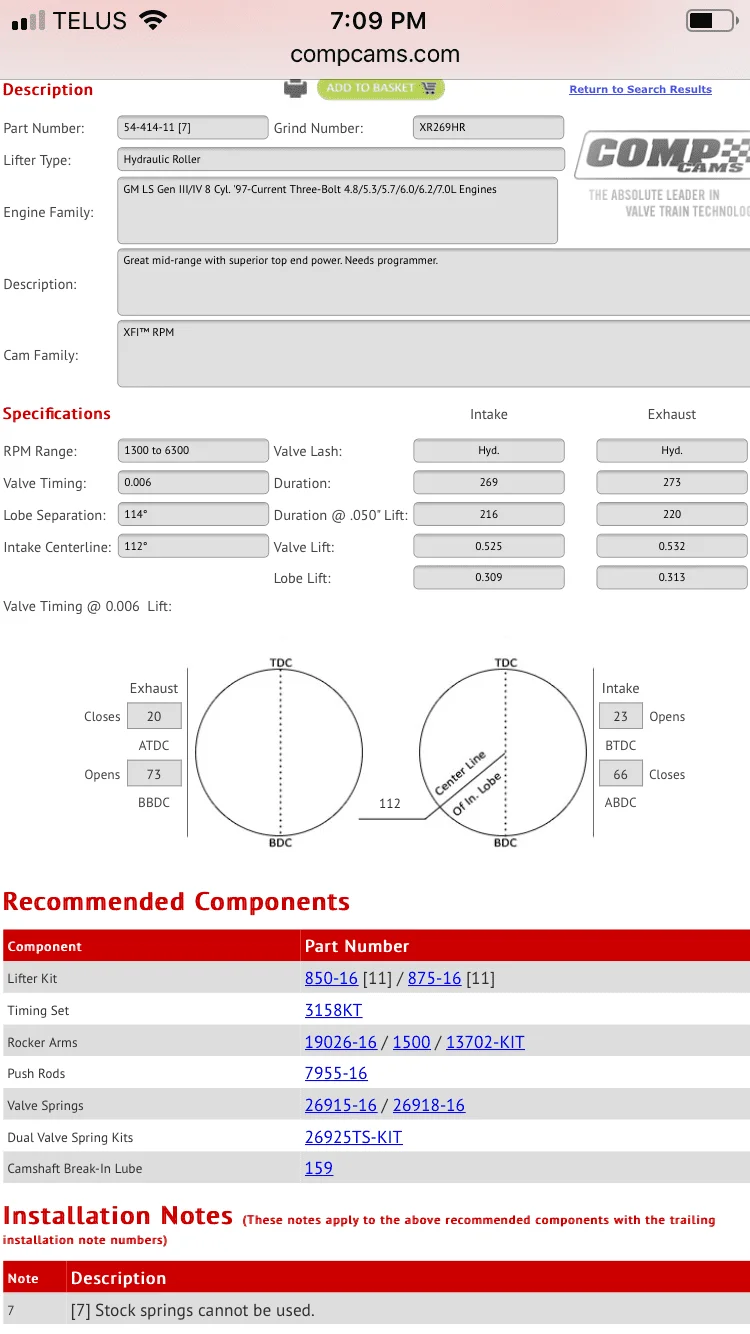Tap the compcams.com address bar
This screenshot has height=1334, width=750.
click(375, 54)
